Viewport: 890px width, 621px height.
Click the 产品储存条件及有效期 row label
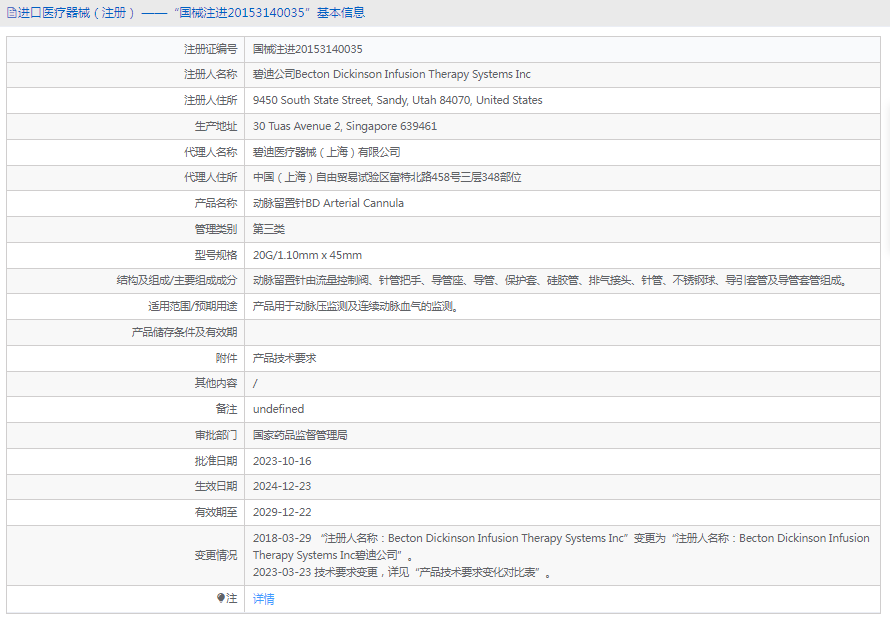(184, 332)
